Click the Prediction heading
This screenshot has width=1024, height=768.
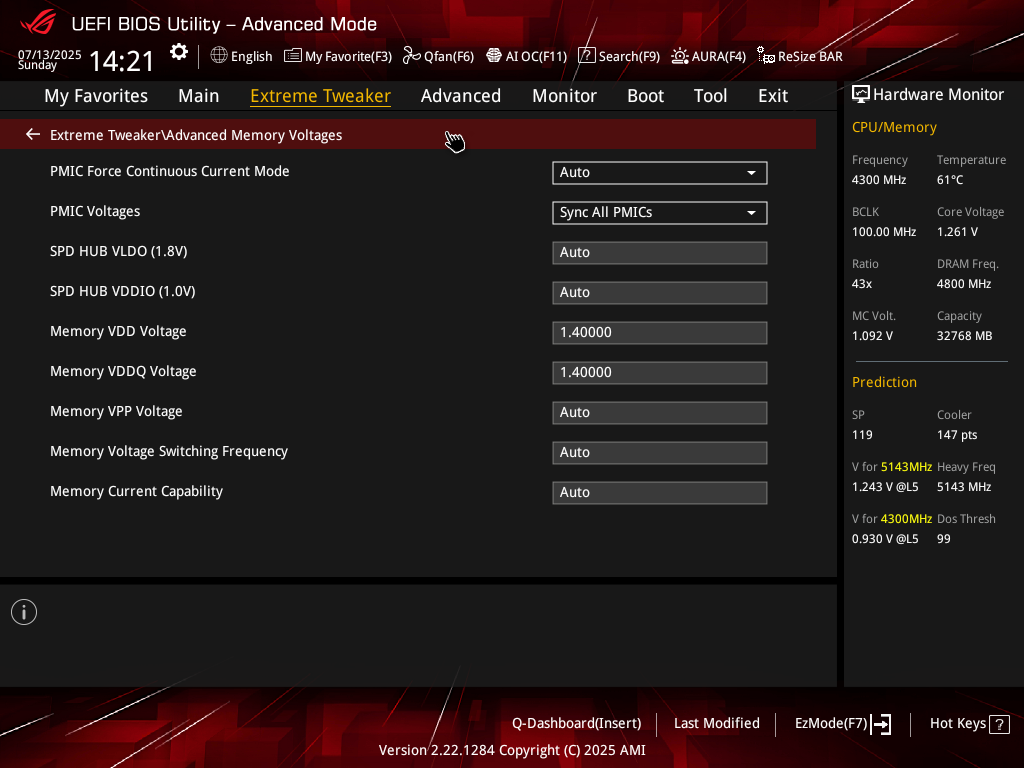[884, 382]
